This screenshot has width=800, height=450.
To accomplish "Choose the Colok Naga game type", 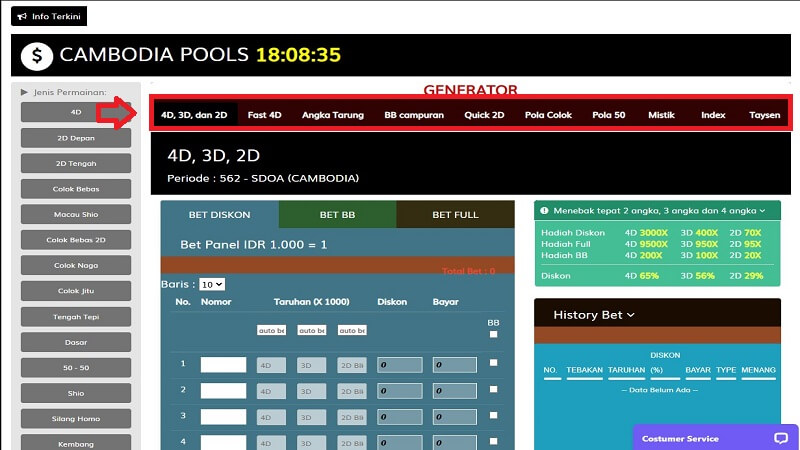I will 76,265.
